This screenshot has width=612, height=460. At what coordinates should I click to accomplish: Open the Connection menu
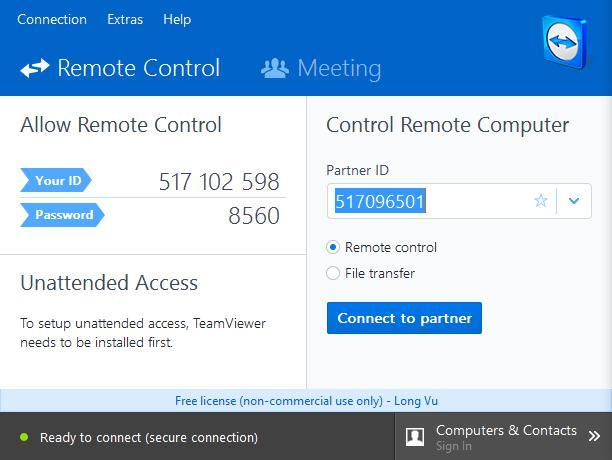pos(52,20)
